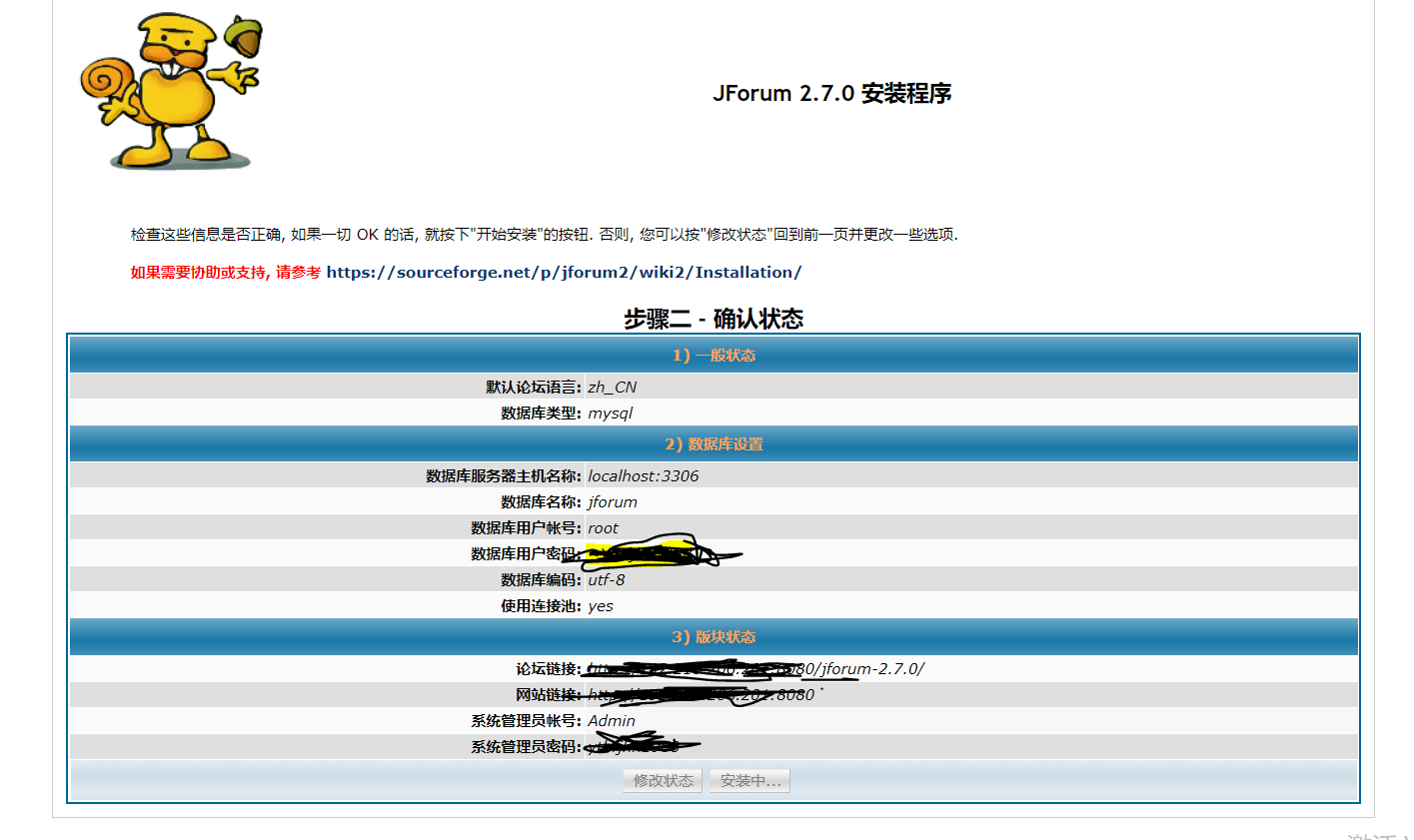Click the 网站链接 label
1414x840 pixels.
(x=549, y=695)
